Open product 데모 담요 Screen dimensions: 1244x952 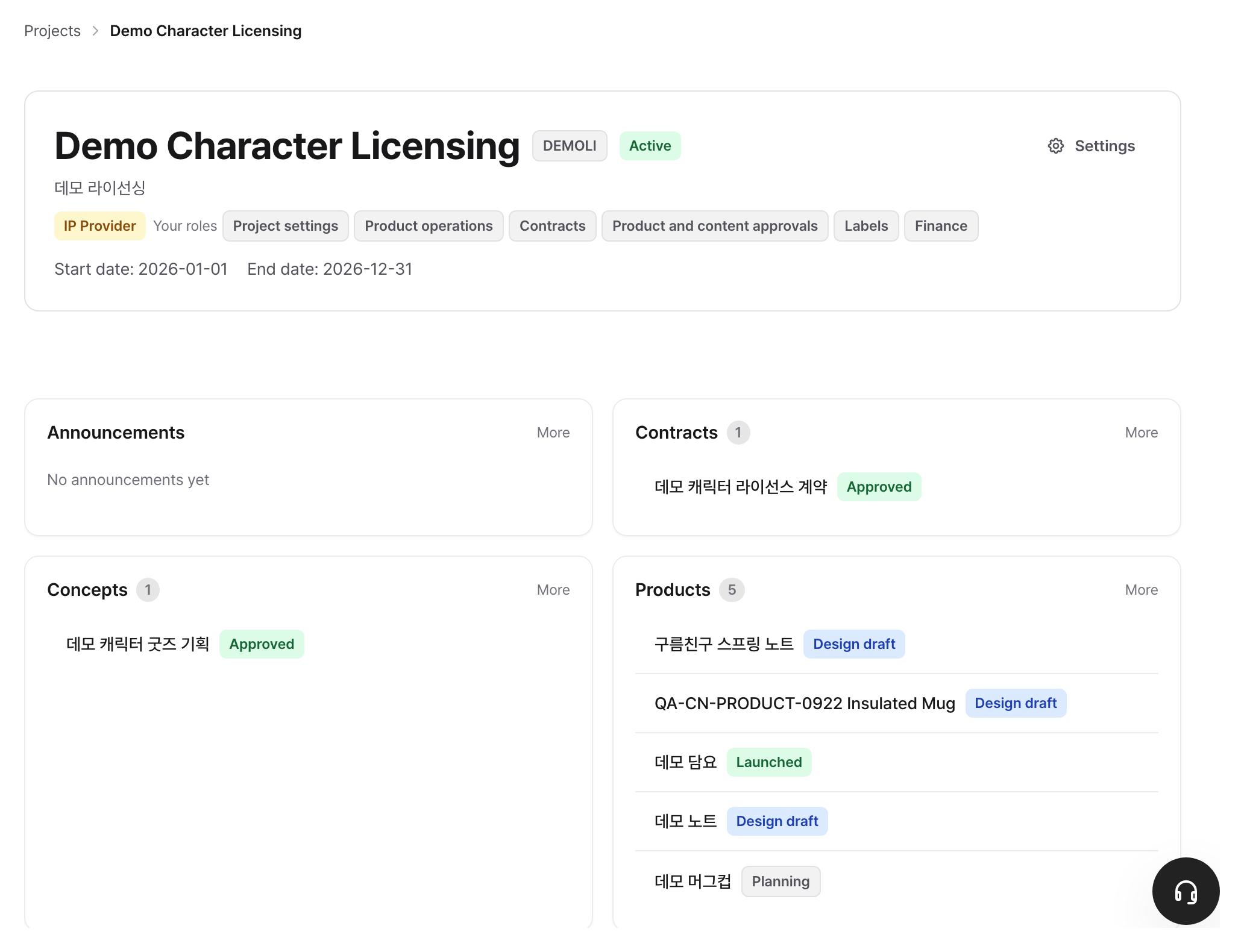[686, 762]
